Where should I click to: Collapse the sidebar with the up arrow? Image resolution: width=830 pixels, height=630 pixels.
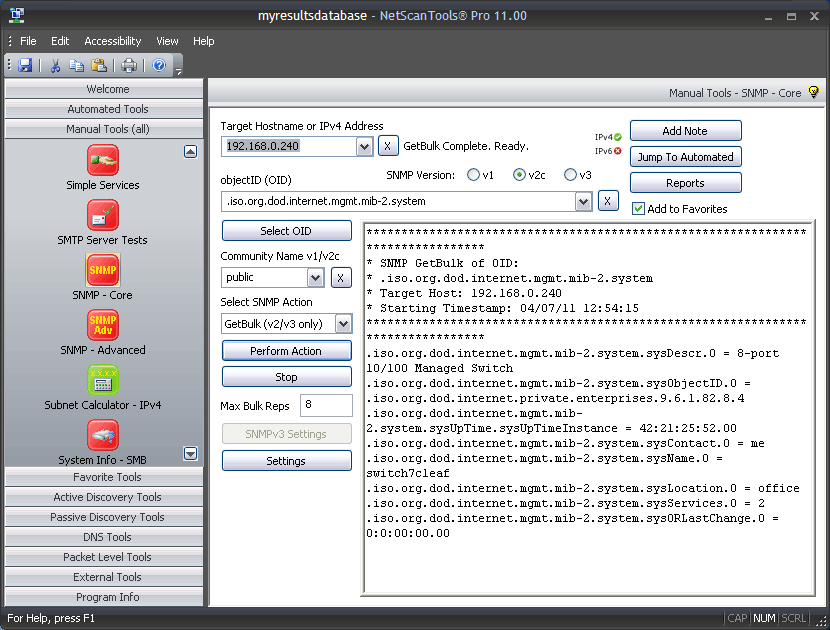[190, 150]
